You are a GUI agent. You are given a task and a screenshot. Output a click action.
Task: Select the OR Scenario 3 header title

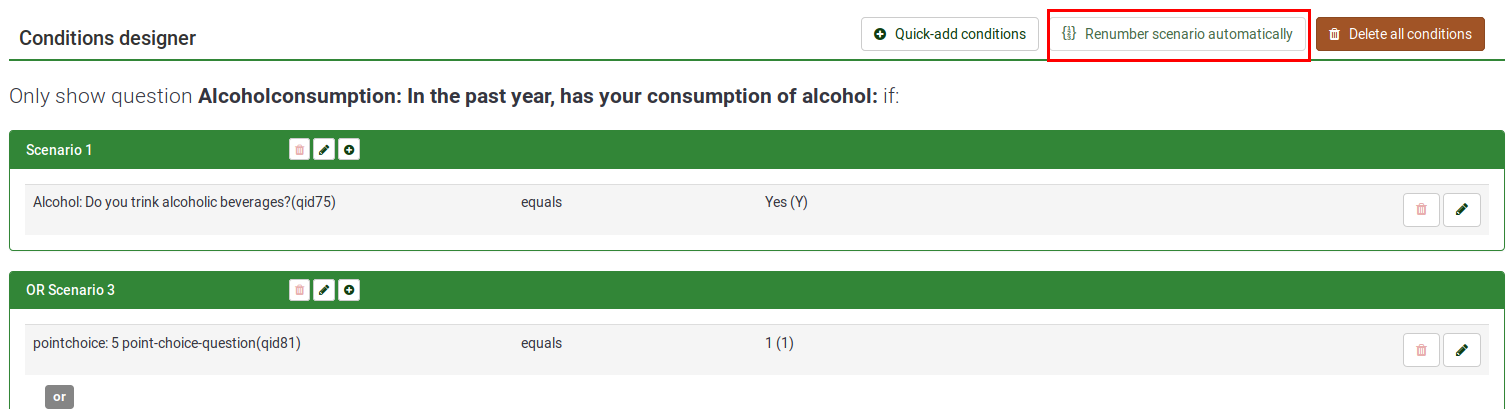coord(70,290)
